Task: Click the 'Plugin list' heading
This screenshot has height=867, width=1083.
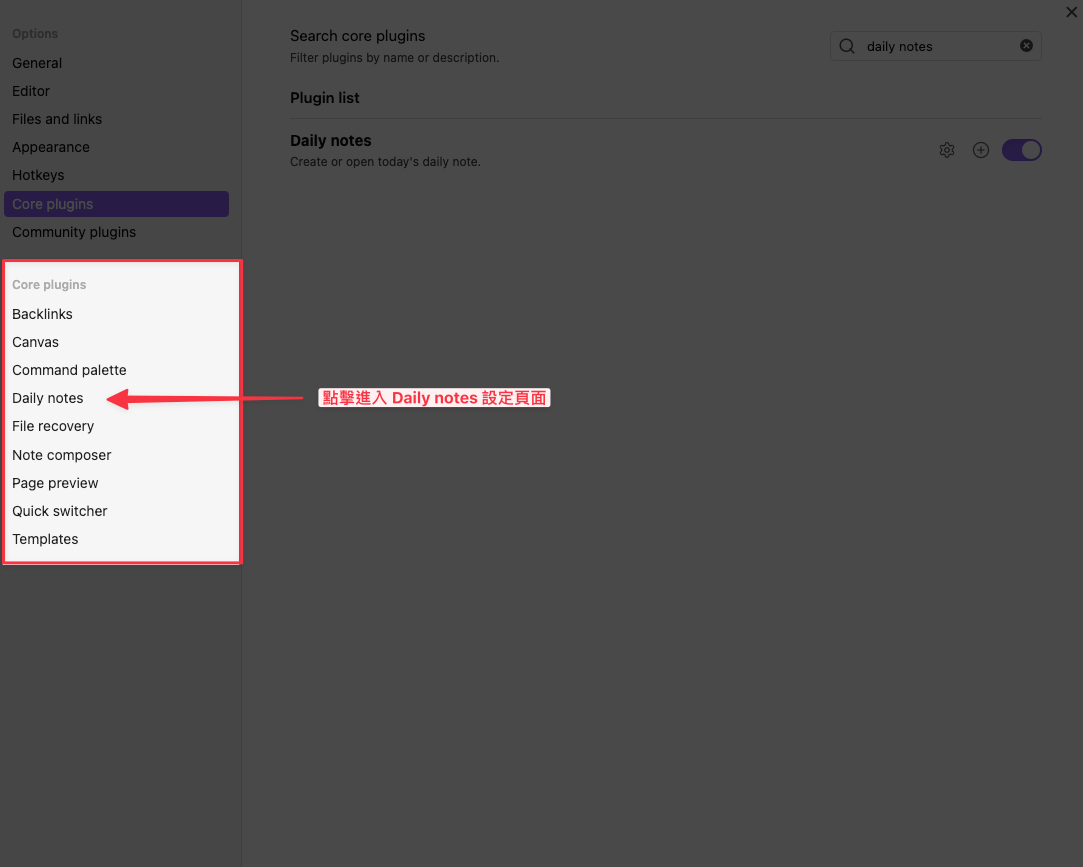Action: [325, 98]
